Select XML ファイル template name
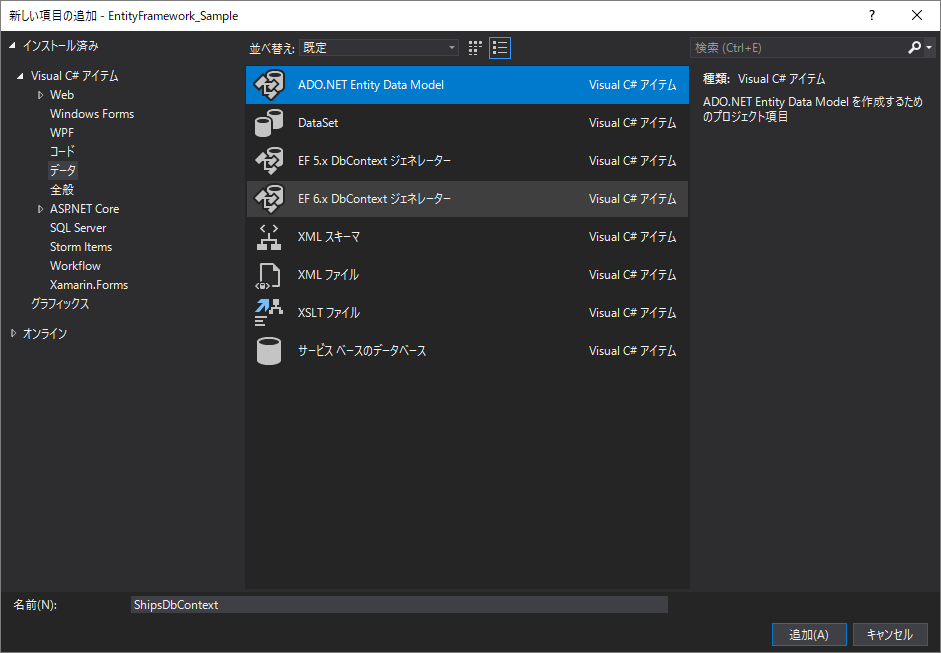 tap(328, 275)
